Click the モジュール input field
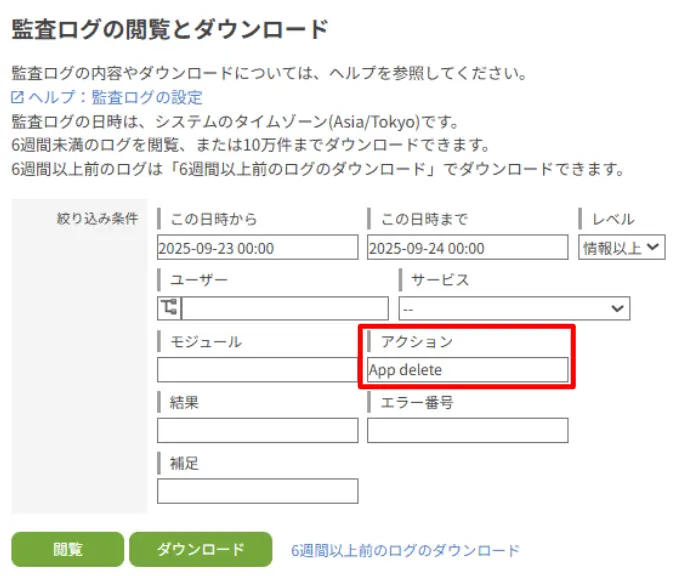Screen dimensions: 674x576 [x=257, y=370]
